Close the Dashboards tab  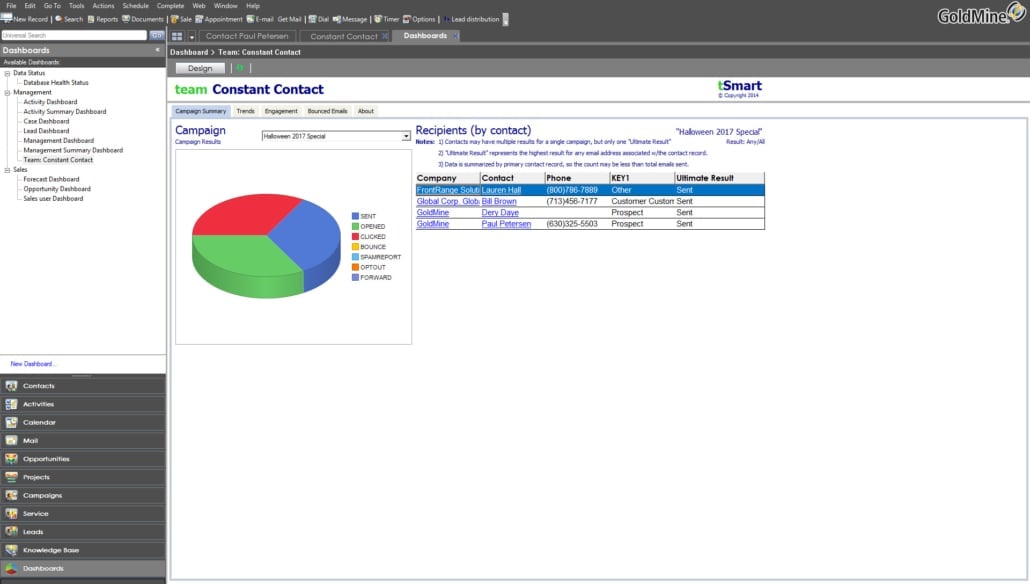click(455, 36)
